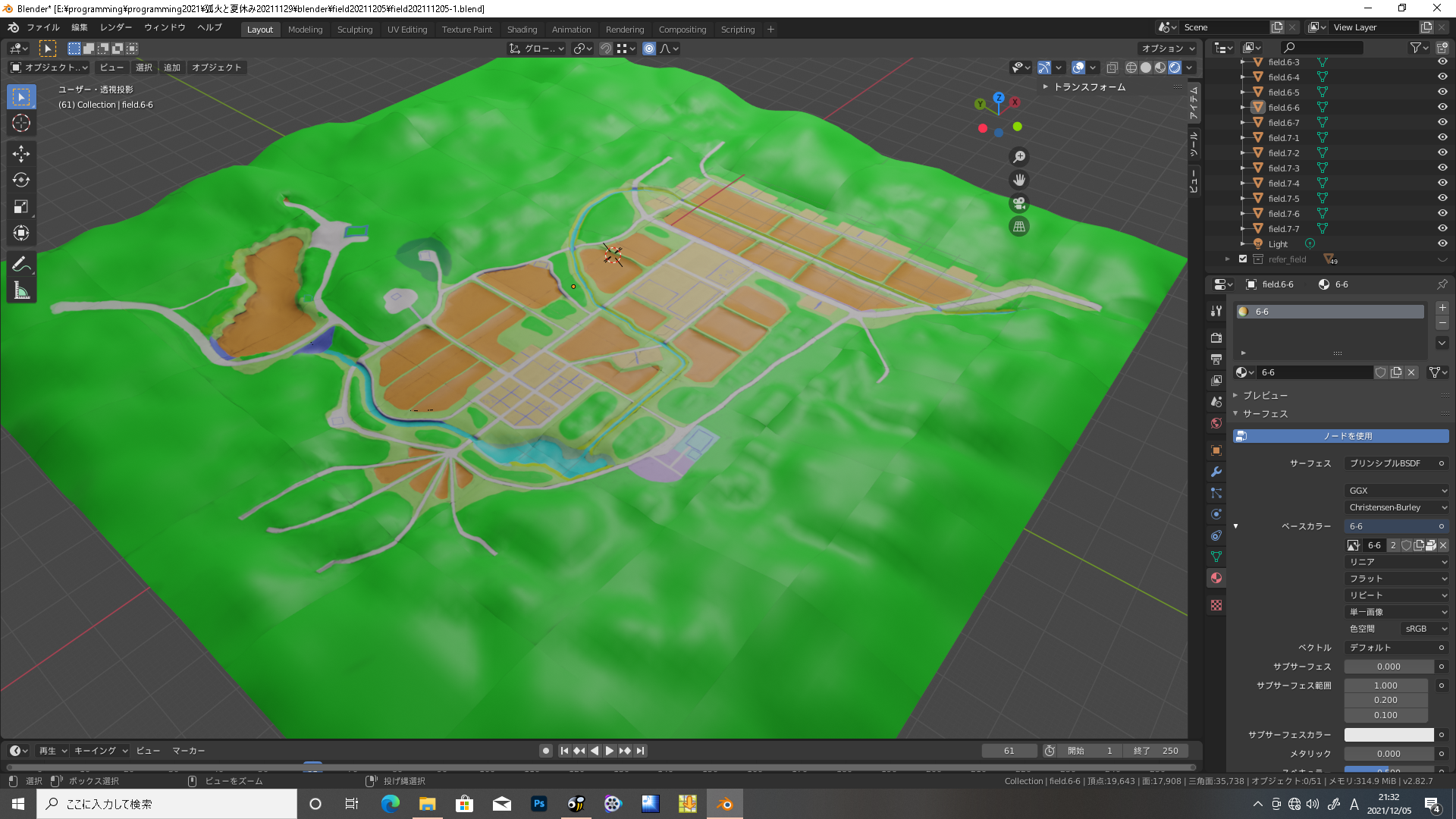The height and width of the screenshot is (819, 1456).
Task: Activate the Measure ruler tool
Action: tap(21, 291)
